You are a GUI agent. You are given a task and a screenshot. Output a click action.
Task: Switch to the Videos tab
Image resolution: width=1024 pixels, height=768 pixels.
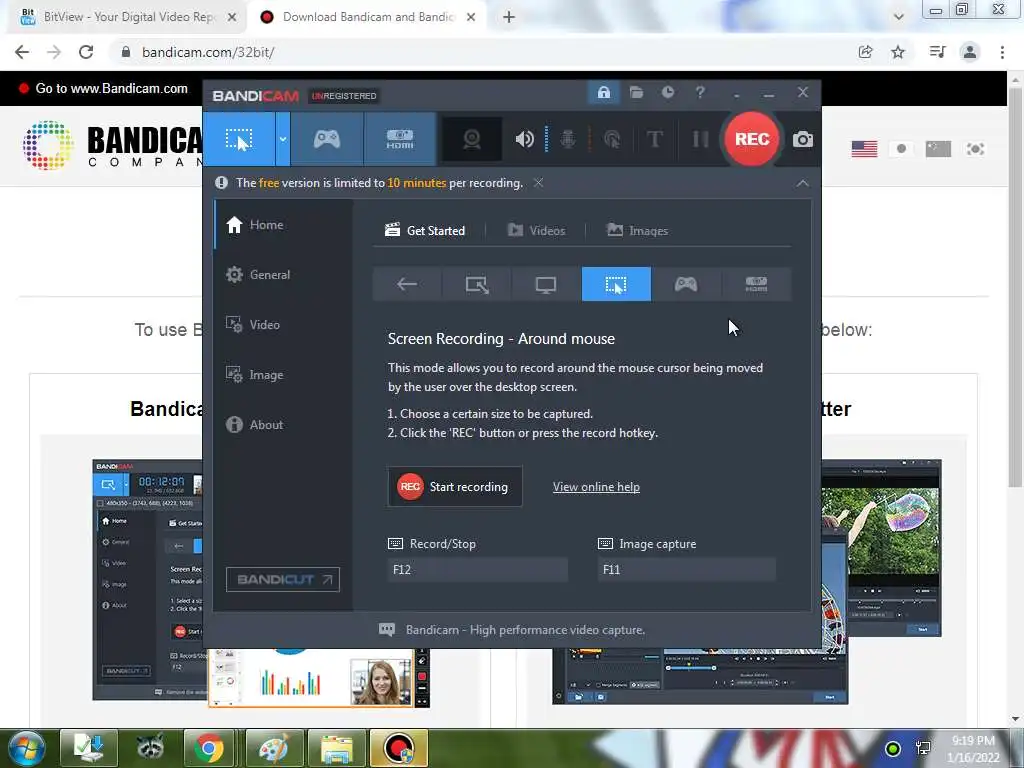point(536,231)
